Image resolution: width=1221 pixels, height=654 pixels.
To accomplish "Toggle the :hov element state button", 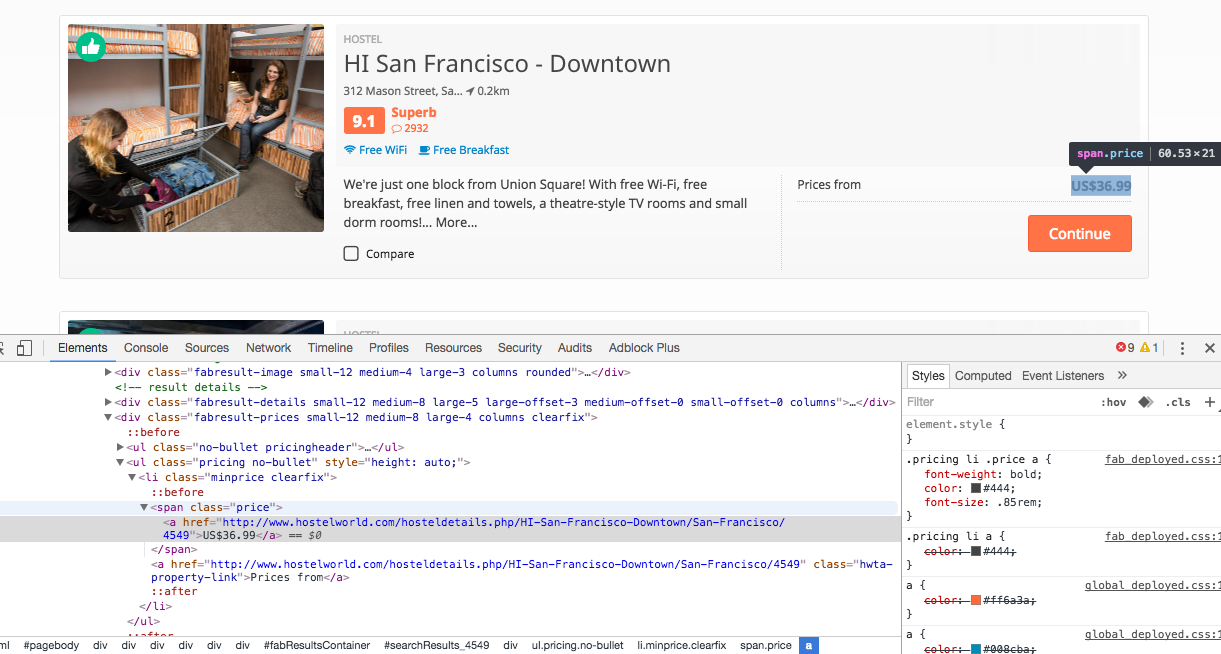I will click(1113, 402).
